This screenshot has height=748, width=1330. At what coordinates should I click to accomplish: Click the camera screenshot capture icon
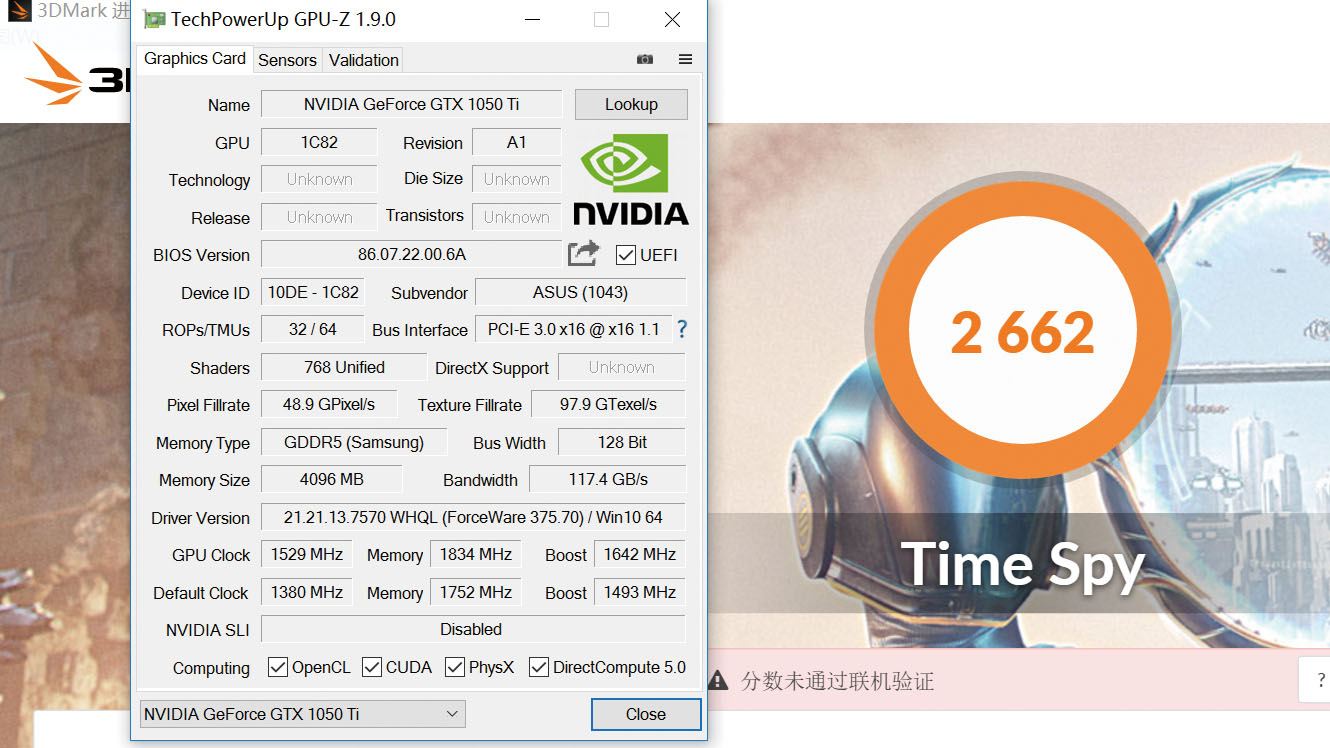[645, 59]
